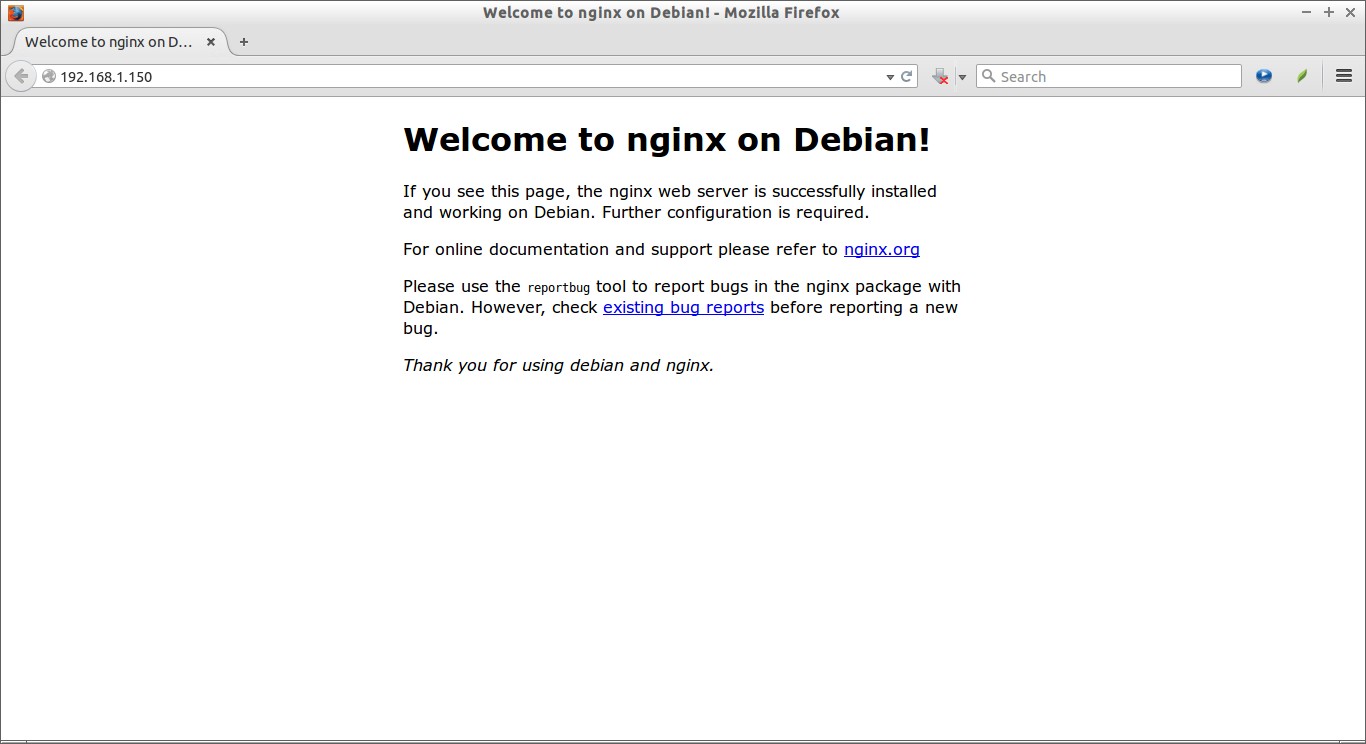Open the Firefox hamburger menu
The width and height of the screenshot is (1366, 744).
point(1344,76)
